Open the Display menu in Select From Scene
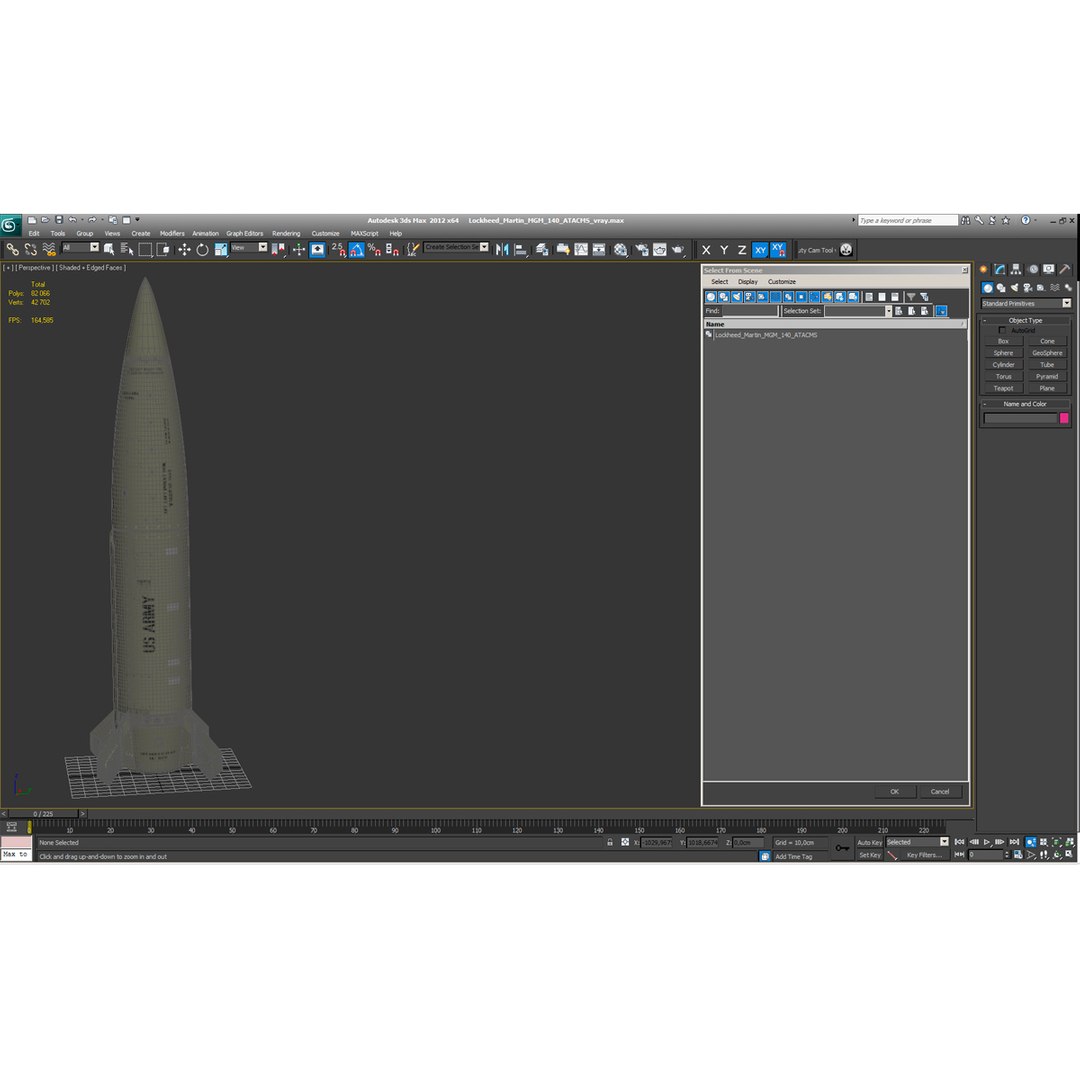1080x1080 pixels. 747,282
